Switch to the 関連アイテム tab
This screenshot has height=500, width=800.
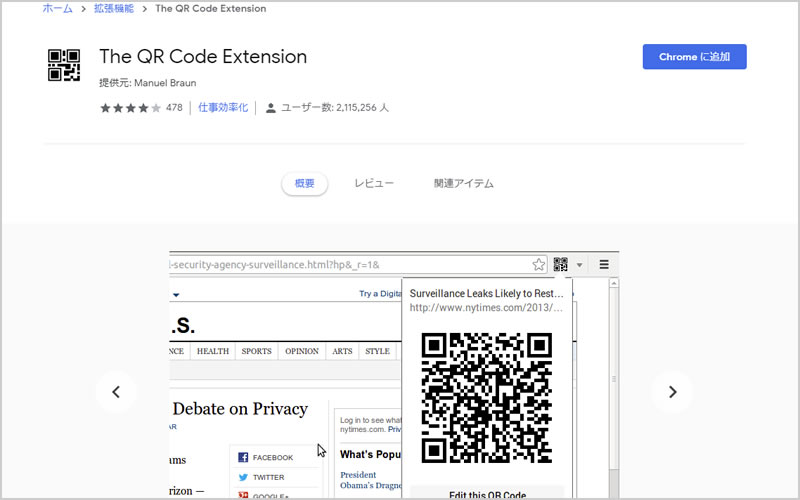tap(464, 184)
